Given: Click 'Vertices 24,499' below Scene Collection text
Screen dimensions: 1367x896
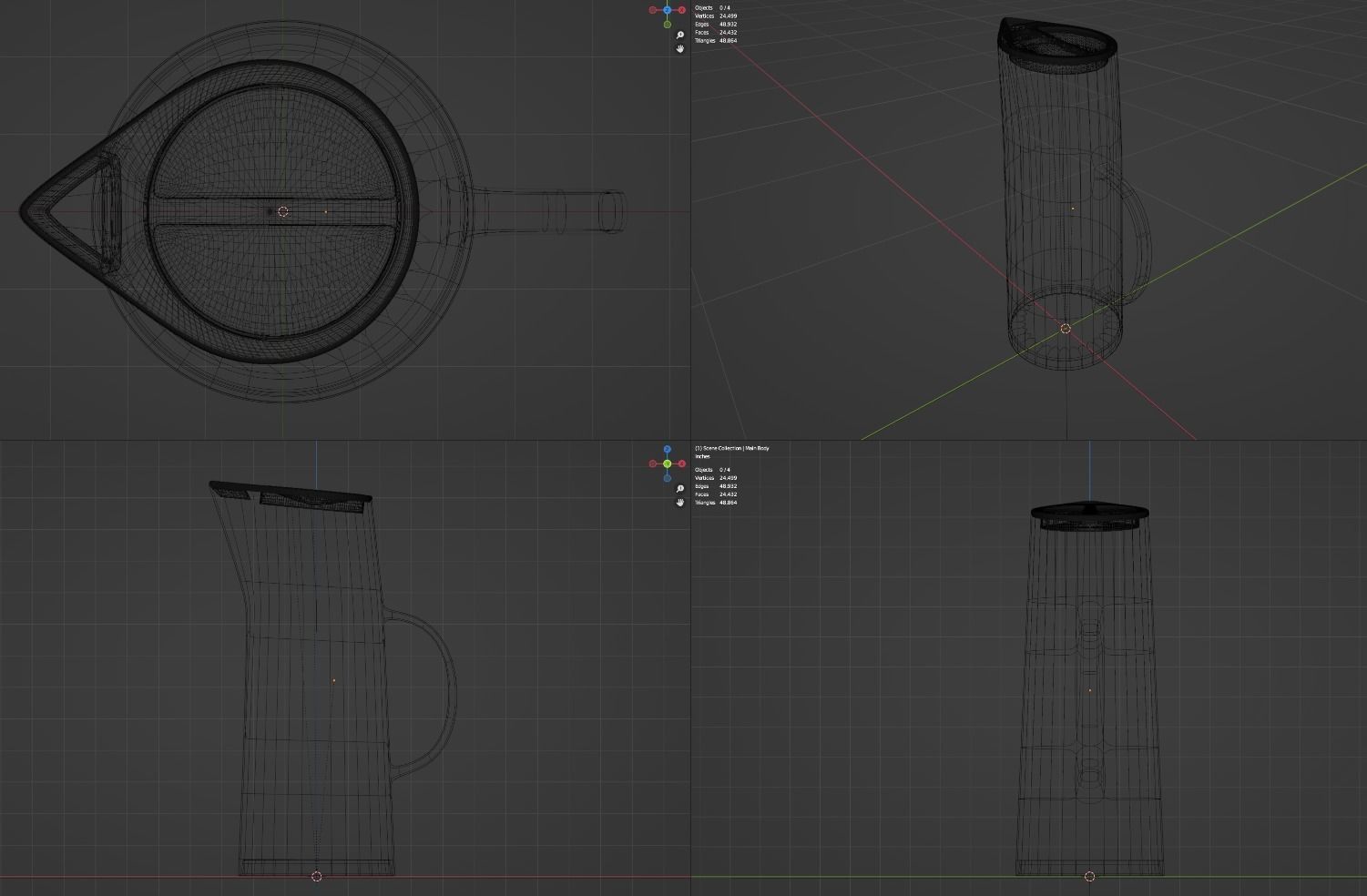Looking at the screenshot, I should 716,478.
